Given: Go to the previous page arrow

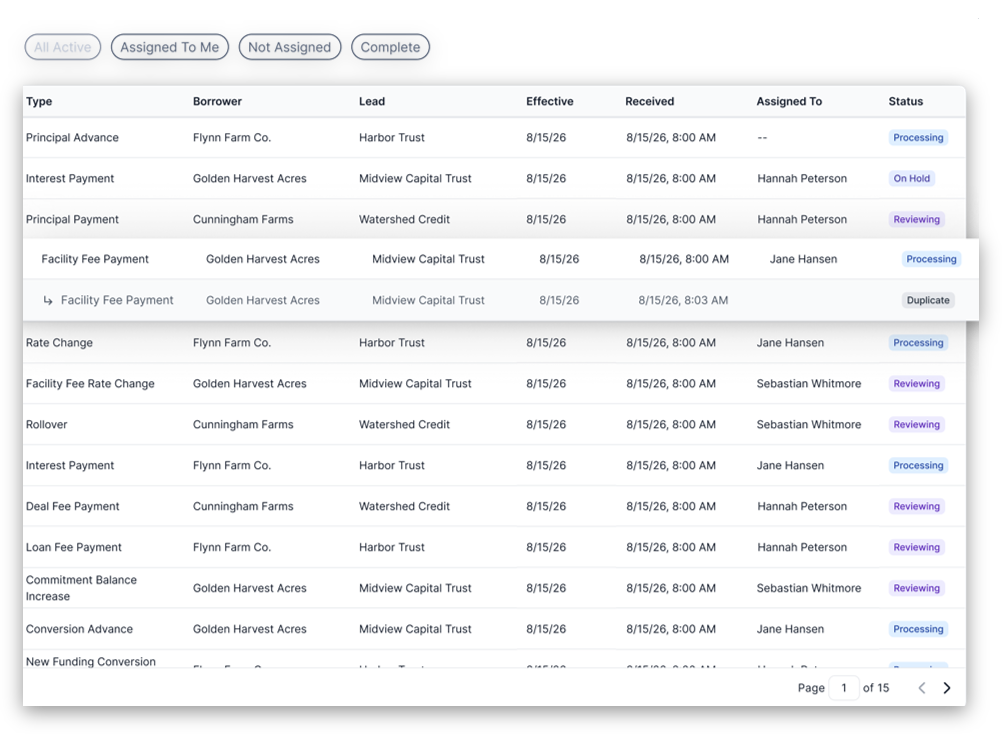Looking at the screenshot, I should click(921, 688).
